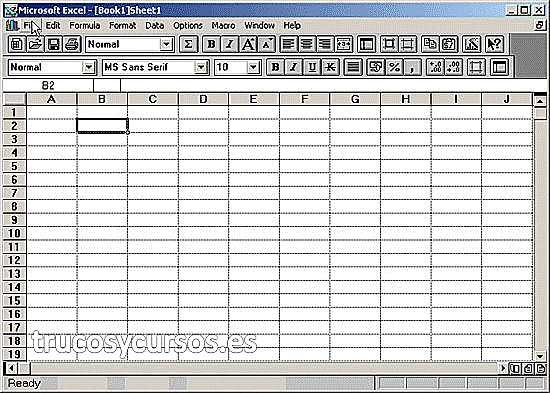Open the Format menu

coord(122,26)
